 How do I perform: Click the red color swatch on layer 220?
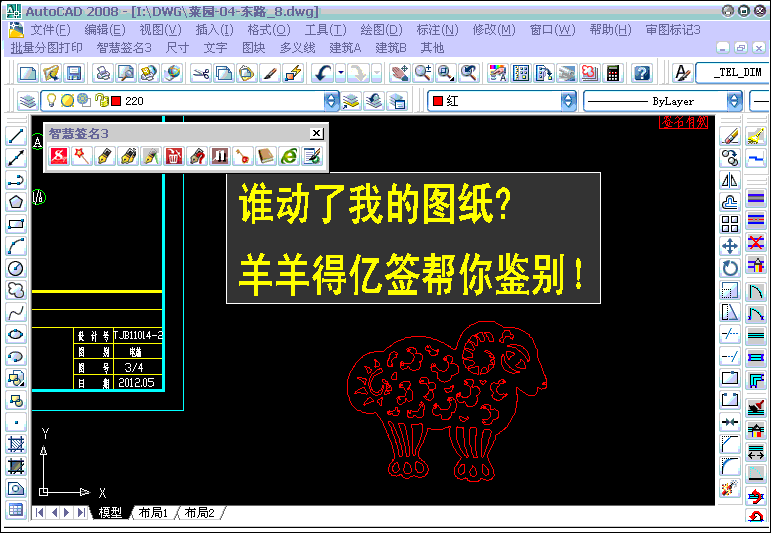tap(116, 101)
